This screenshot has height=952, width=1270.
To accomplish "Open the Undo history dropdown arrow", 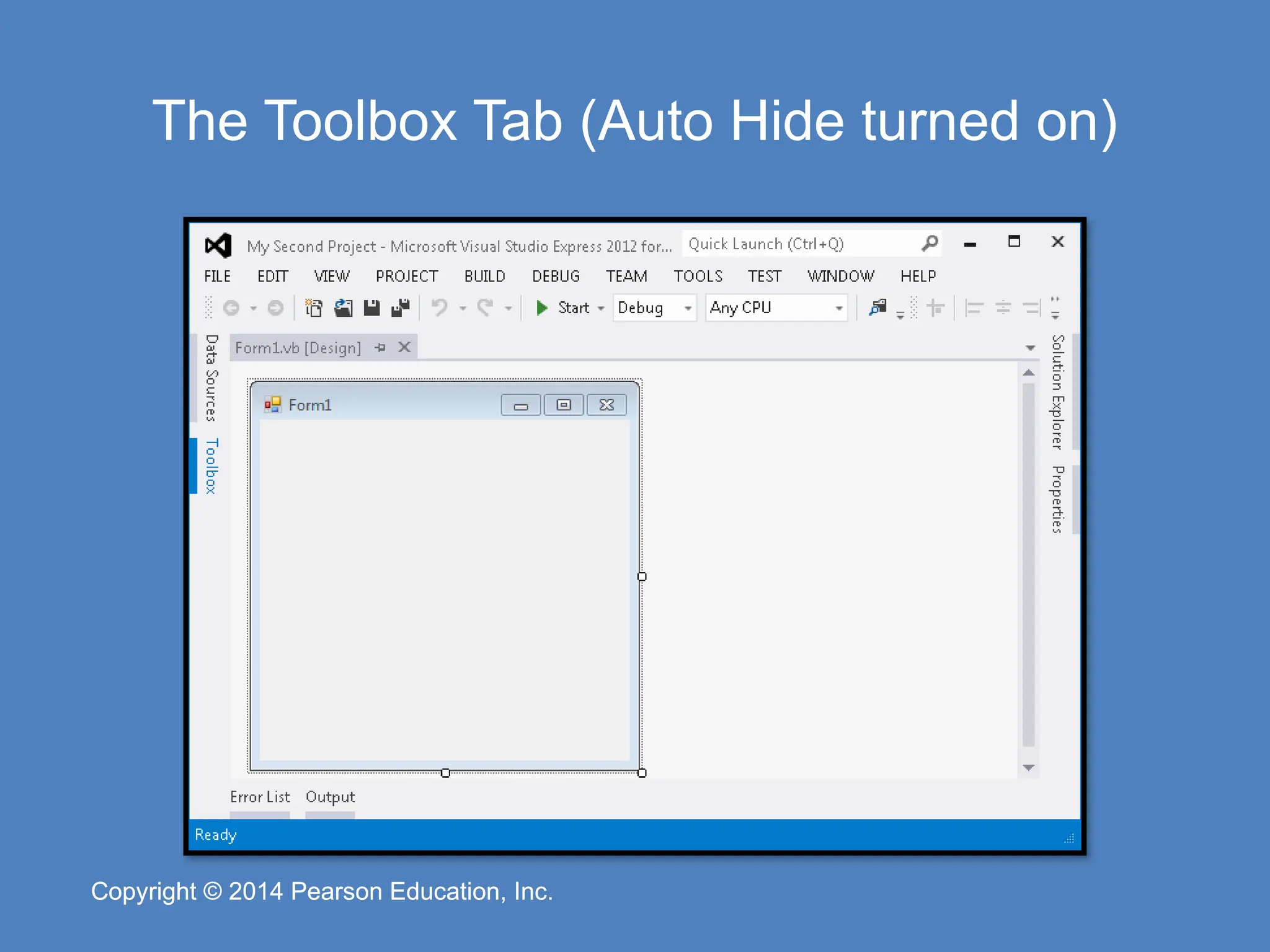I will [463, 309].
